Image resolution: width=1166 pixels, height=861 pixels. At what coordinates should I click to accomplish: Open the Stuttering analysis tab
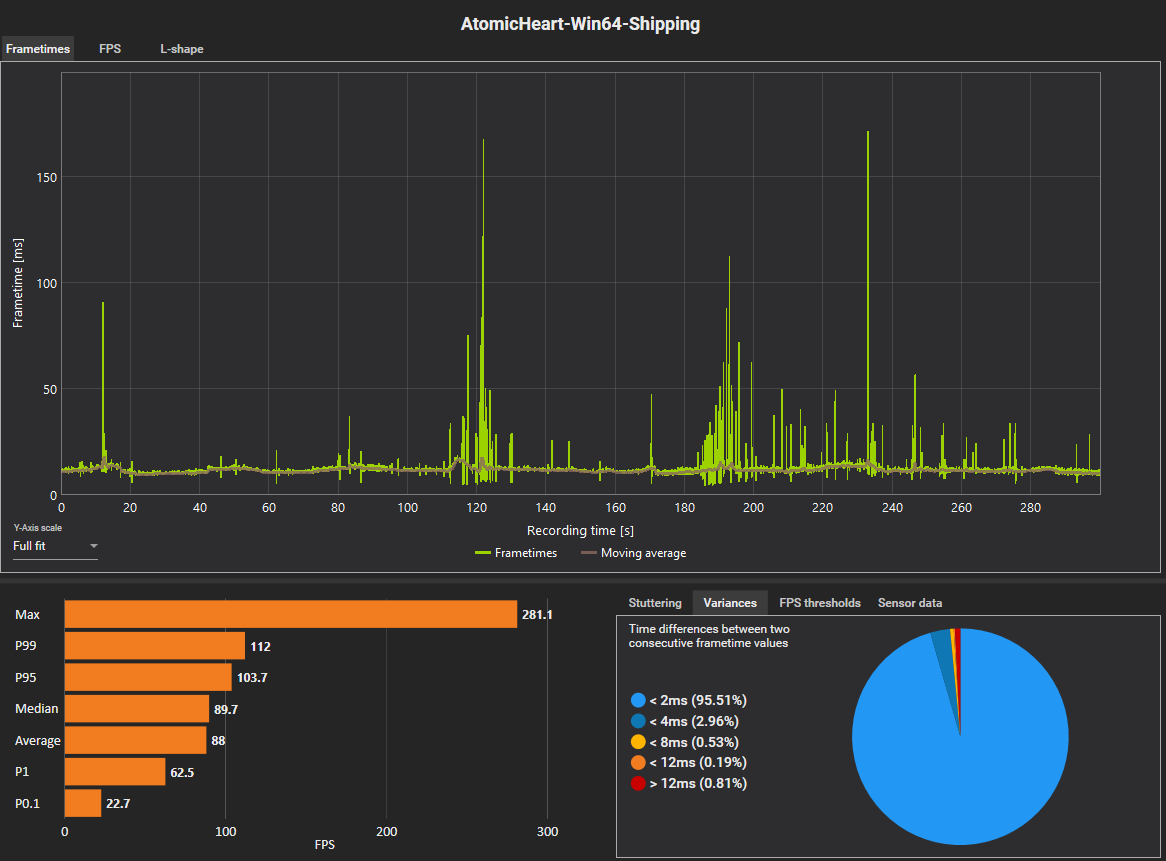pos(655,603)
